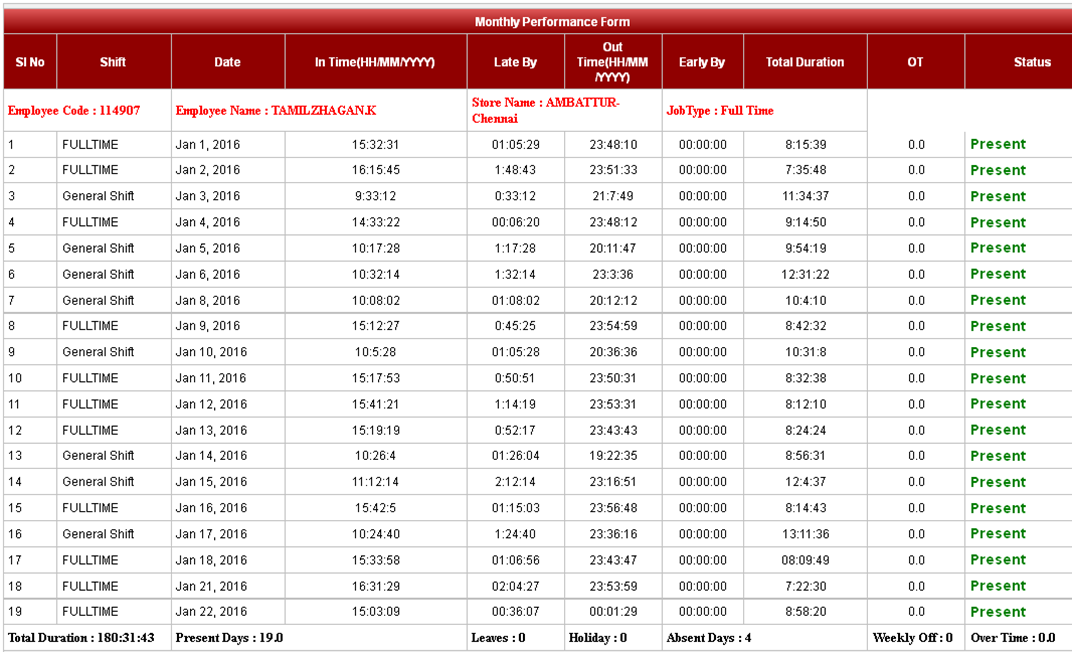1073x653 pixels.
Task: Click the Status column header
Action: (1032, 62)
